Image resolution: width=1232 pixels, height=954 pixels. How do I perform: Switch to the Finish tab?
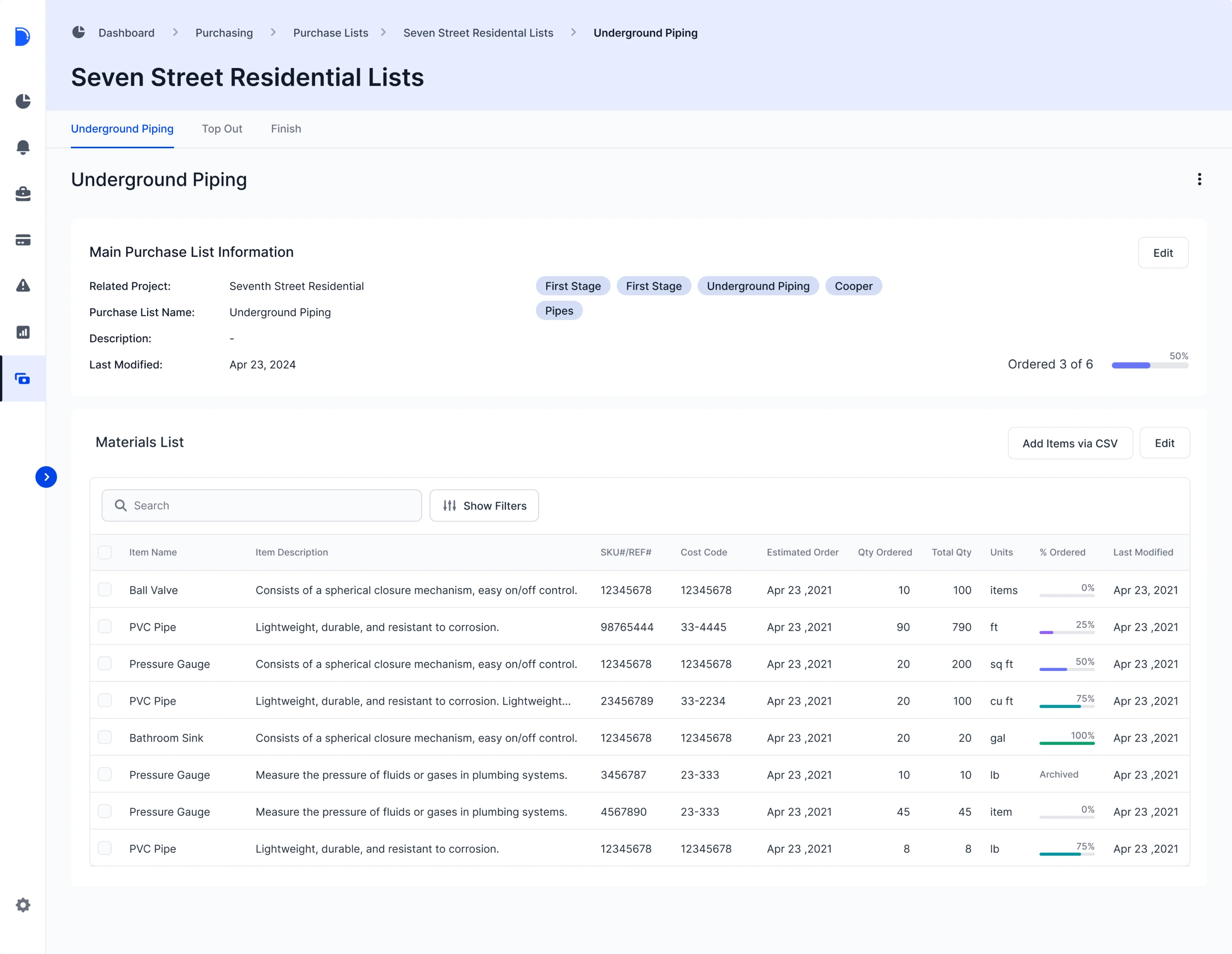[x=285, y=129]
